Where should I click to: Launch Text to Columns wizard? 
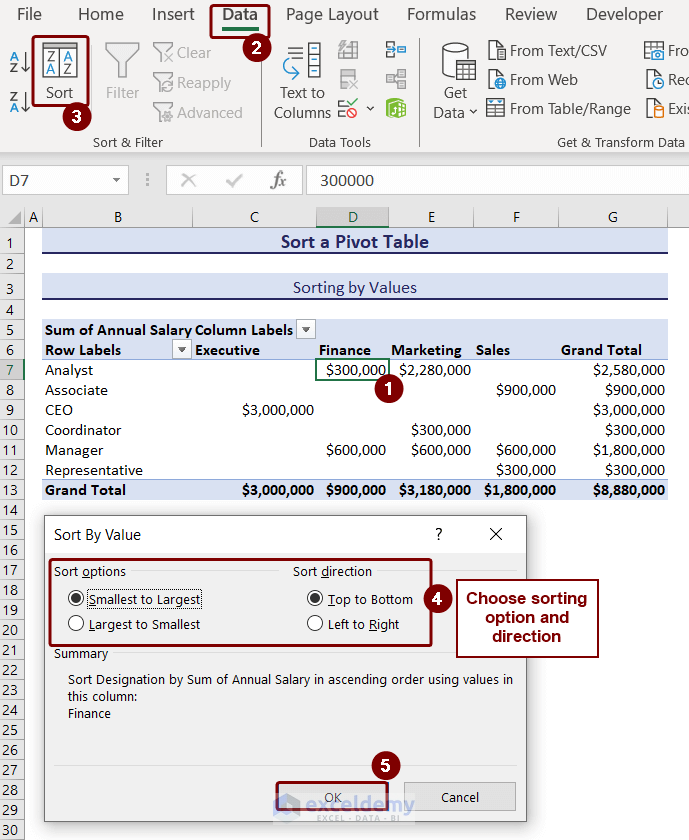[x=302, y=81]
